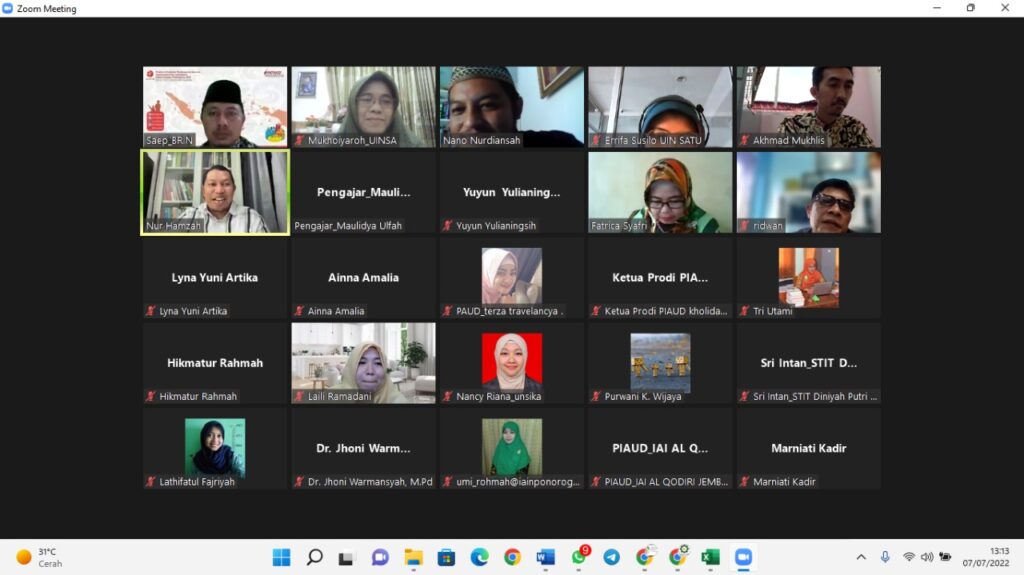Switch to Excel in the taskbar

tap(710, 557)
